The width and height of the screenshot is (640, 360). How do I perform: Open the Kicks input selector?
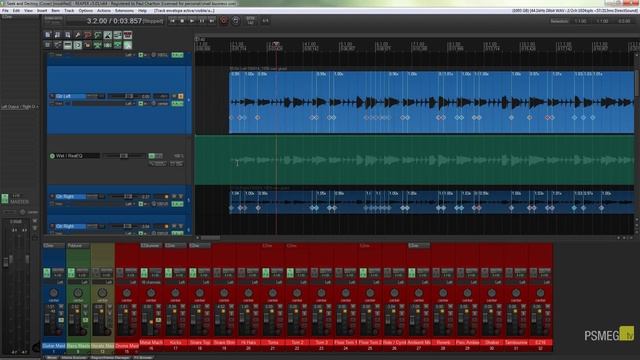click(x=176, y=282)
